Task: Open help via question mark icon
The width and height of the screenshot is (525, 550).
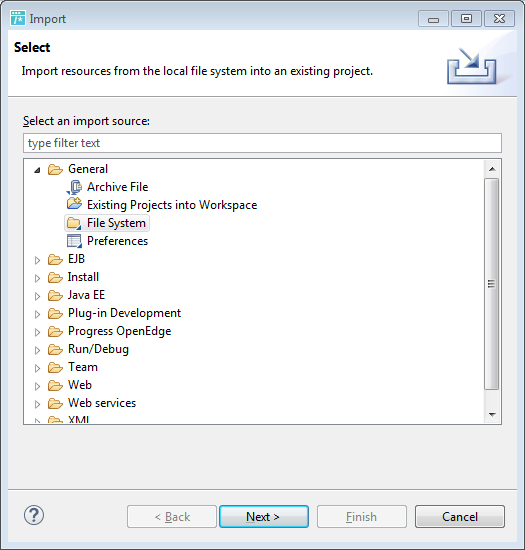Action: coord(34,515)
